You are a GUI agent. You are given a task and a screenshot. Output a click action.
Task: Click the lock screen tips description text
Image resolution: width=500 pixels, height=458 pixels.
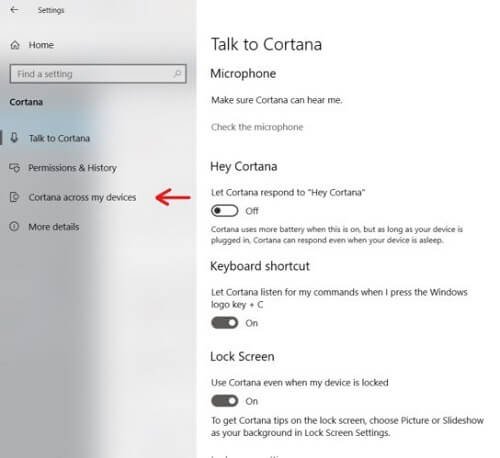347,427
